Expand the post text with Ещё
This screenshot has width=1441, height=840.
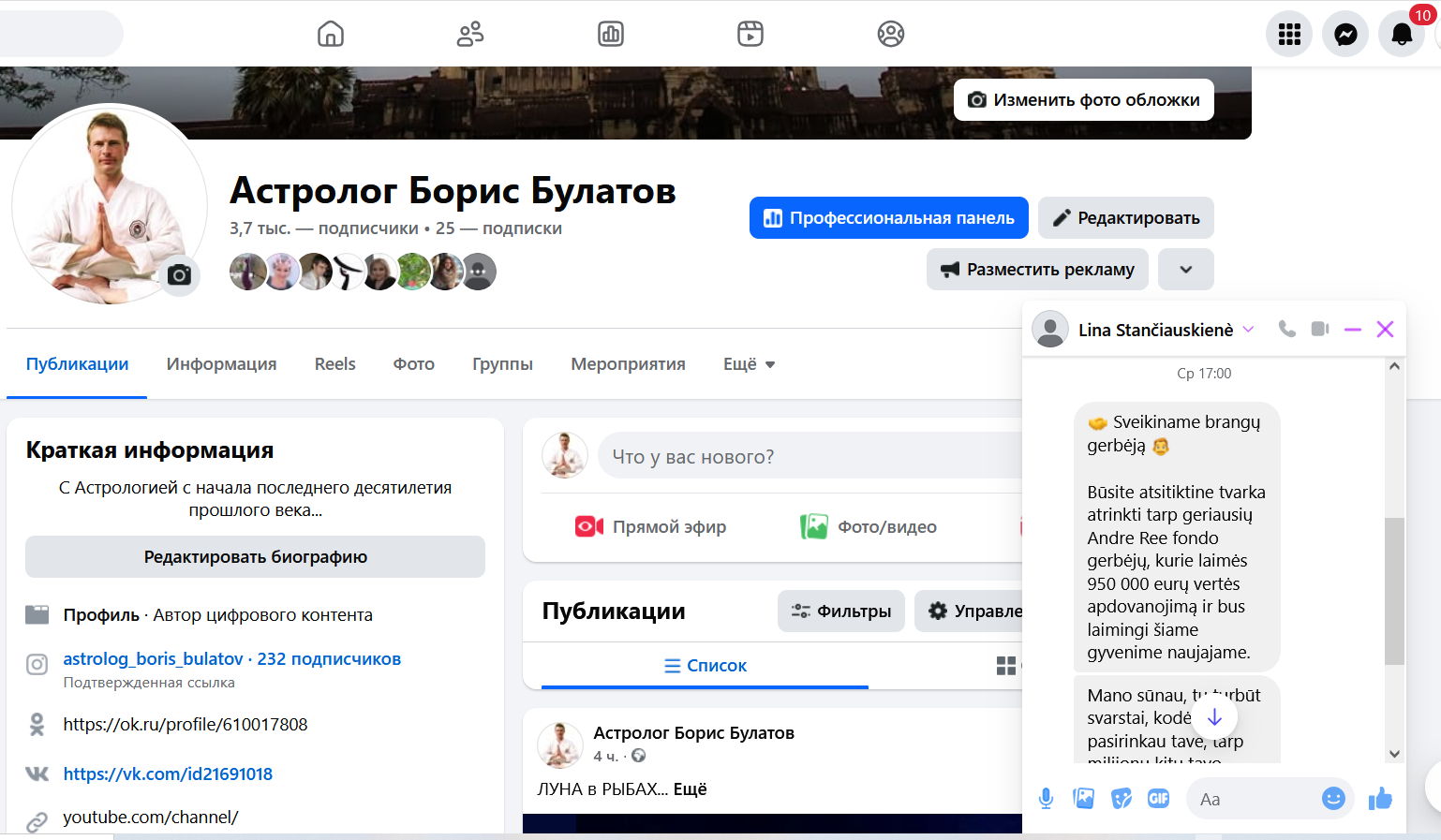(x=691, y=789)
